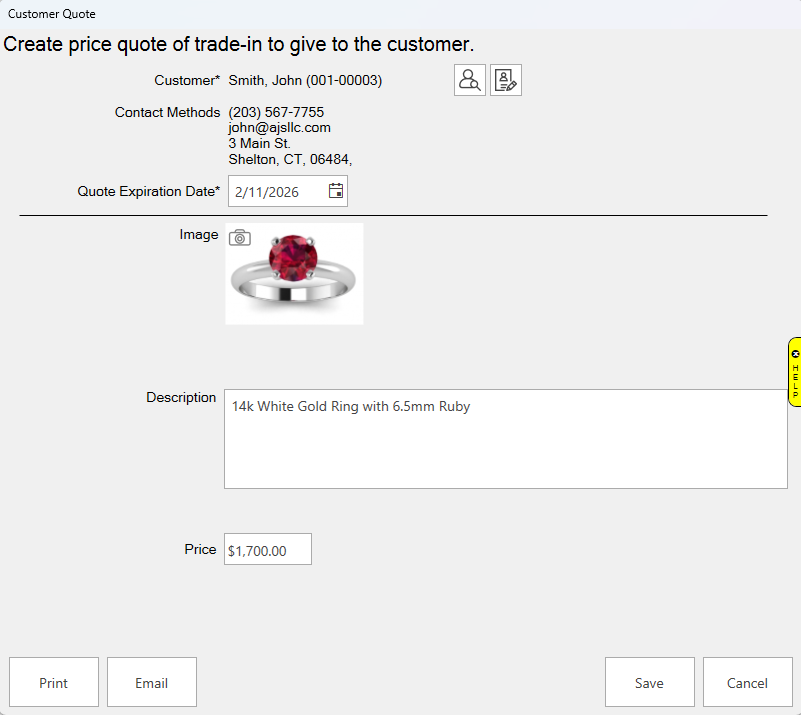Click the 3 Main St. address line
Image resolution: width=801 pixels, height=715 pixels.
(259, 143)
